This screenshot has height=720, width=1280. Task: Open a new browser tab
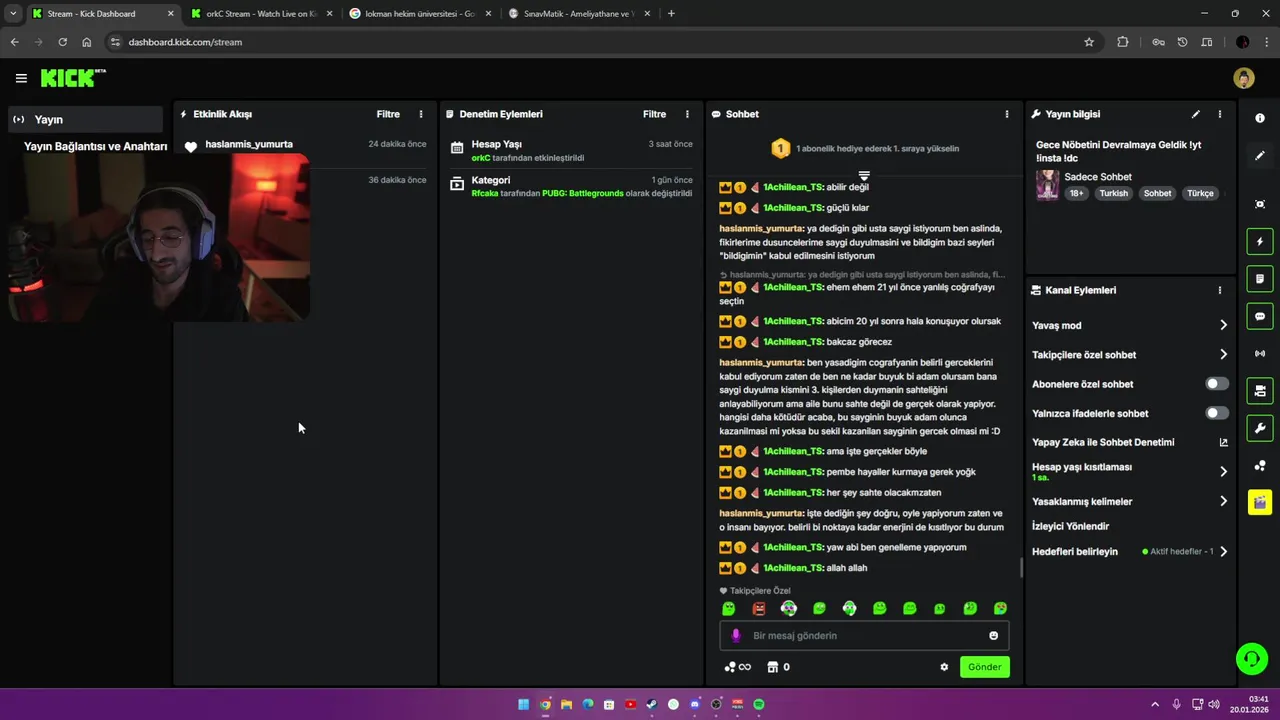point(671,14)
